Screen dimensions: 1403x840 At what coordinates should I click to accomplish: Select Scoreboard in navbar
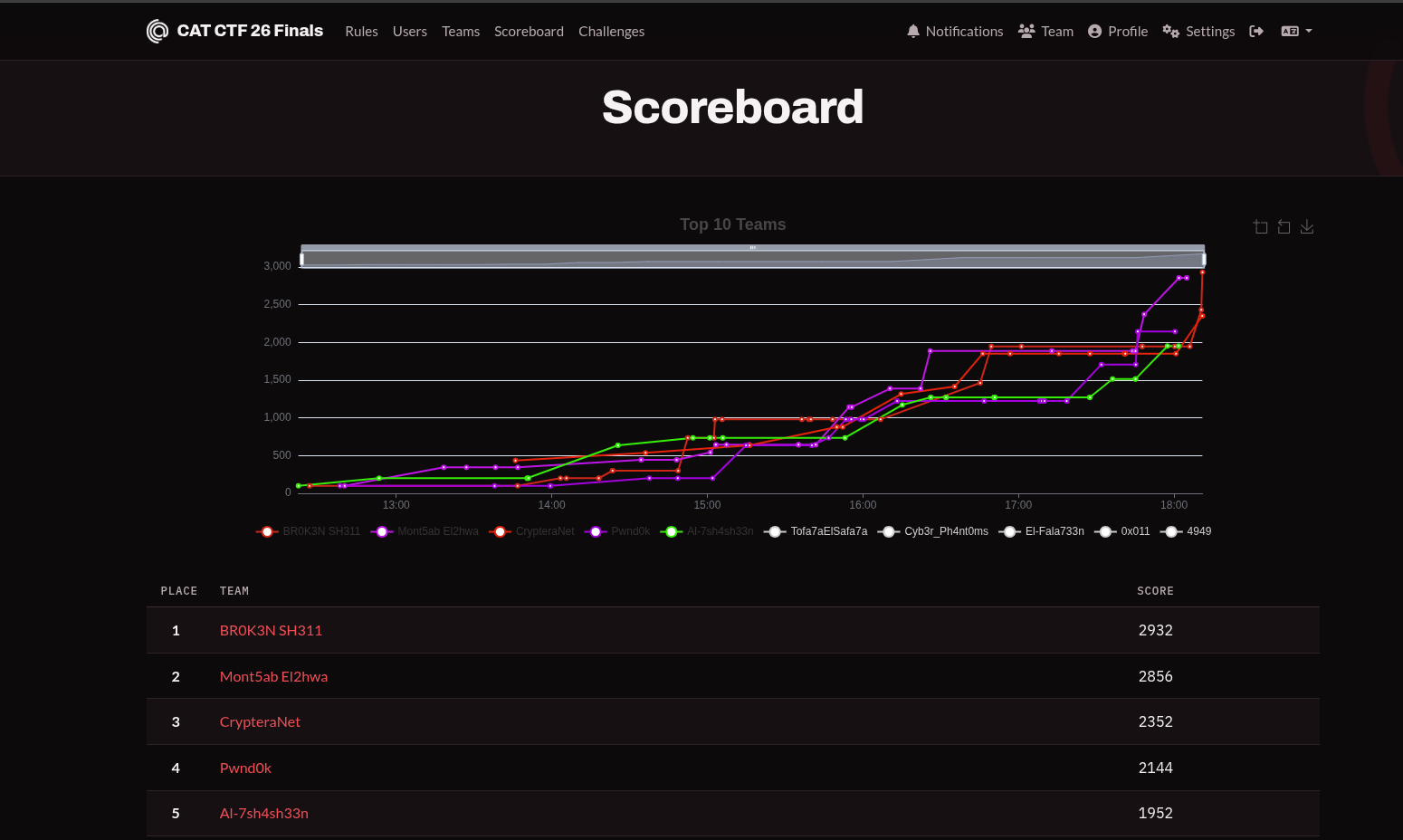click(529, 32)
